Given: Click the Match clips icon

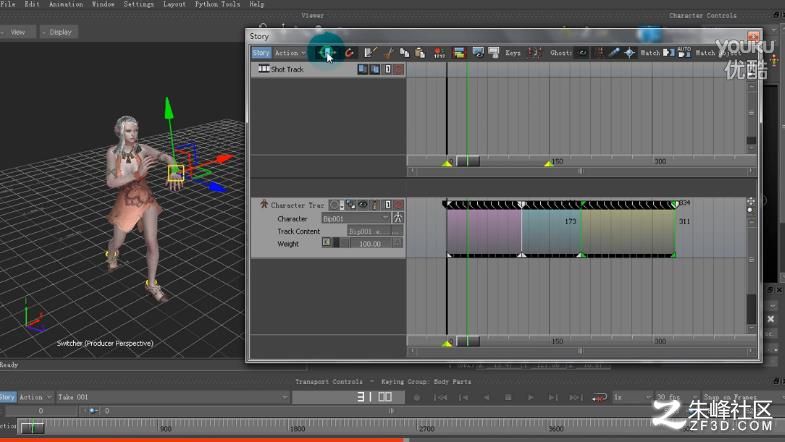Looking at the screenshot, I should pyautogui.click(x=668, y=53).
